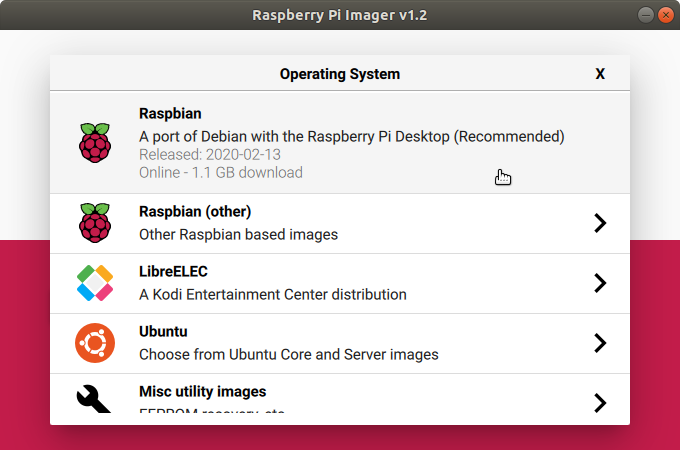
Task: Select the Raspbian title in the list
Action: coord(170,114)
